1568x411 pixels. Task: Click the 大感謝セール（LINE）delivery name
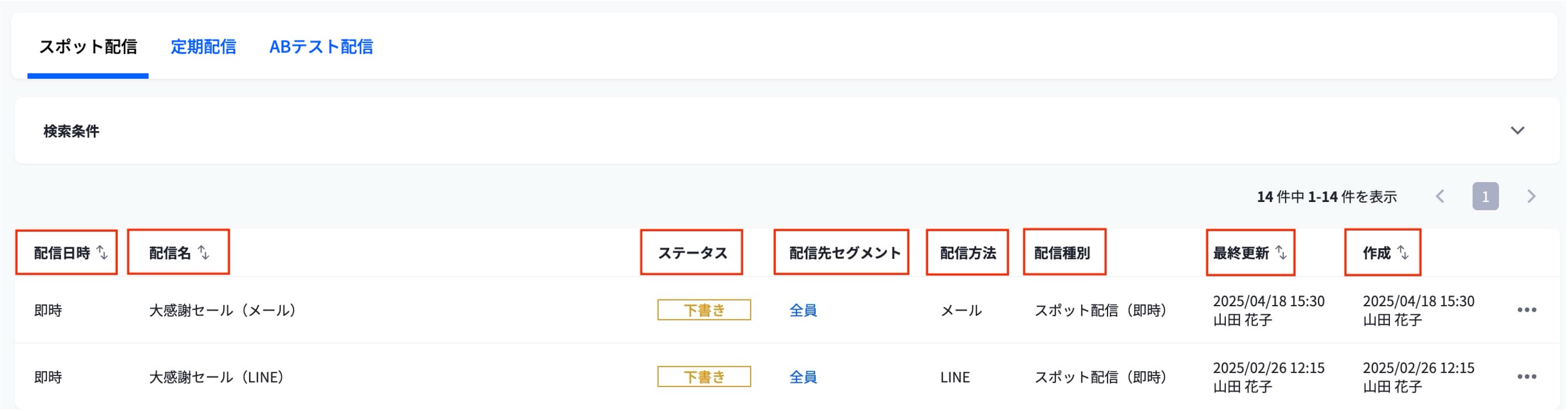[217, 378]
